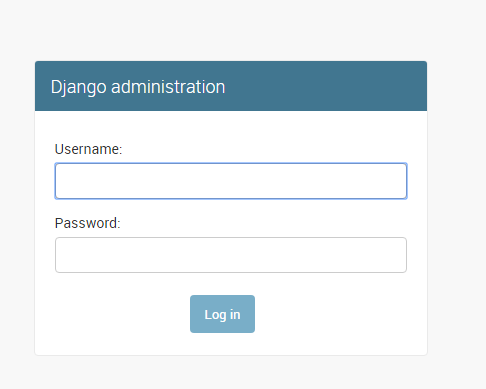Click the right end of the Password field
This screenshot has width=486, height=389.
coord(402,255)
